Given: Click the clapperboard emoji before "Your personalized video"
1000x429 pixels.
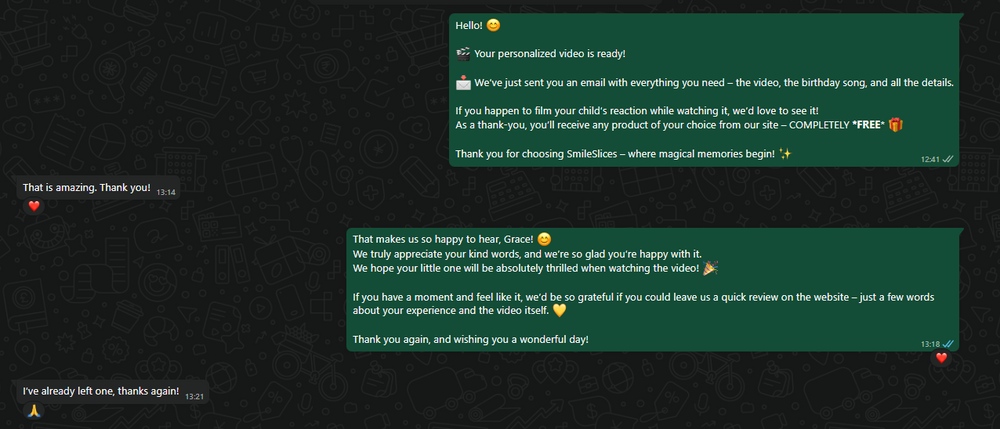Looking at the screenshot, I should (x=463, y=54).
